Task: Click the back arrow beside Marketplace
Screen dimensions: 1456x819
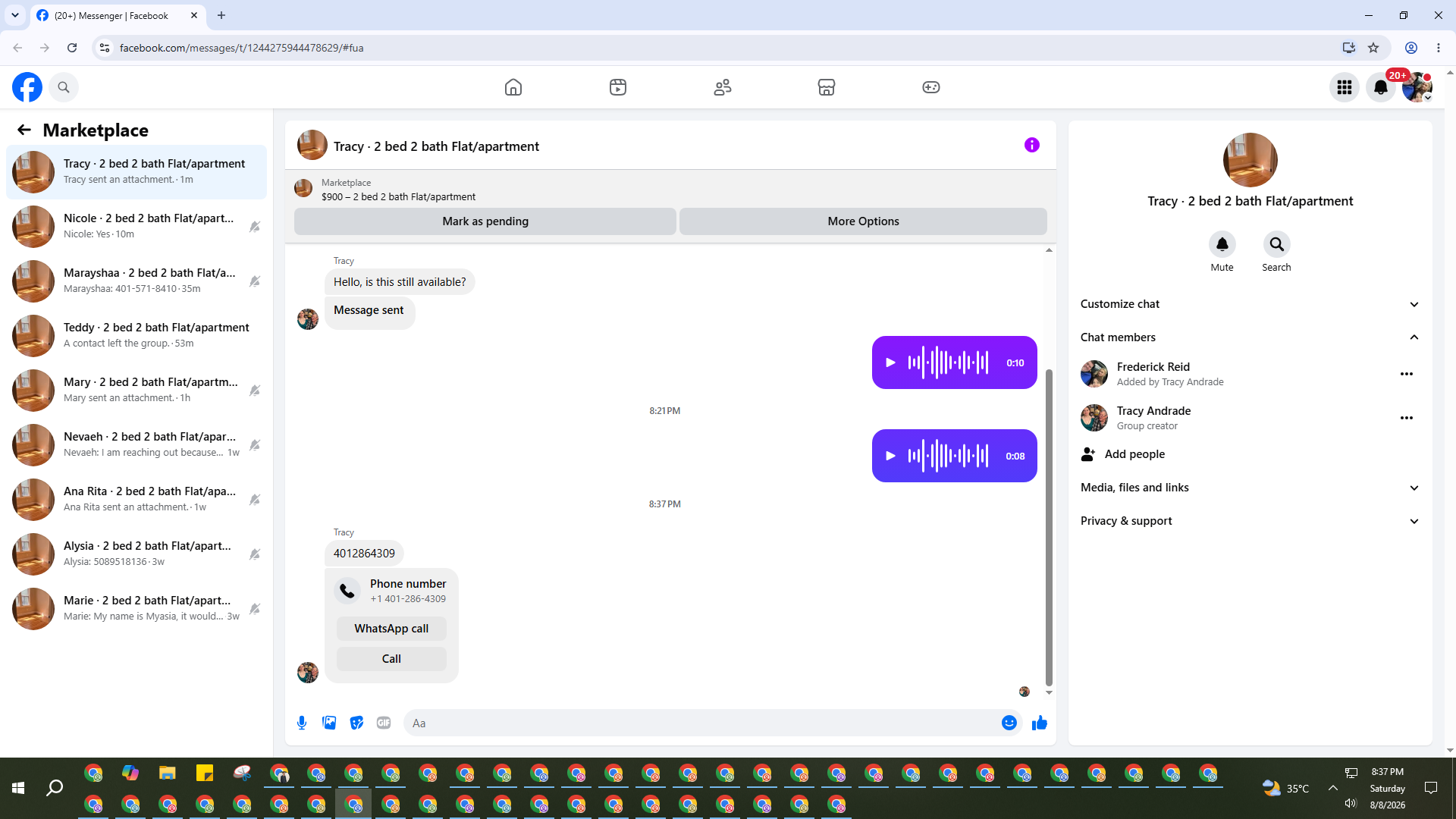Action: (24, 130)
